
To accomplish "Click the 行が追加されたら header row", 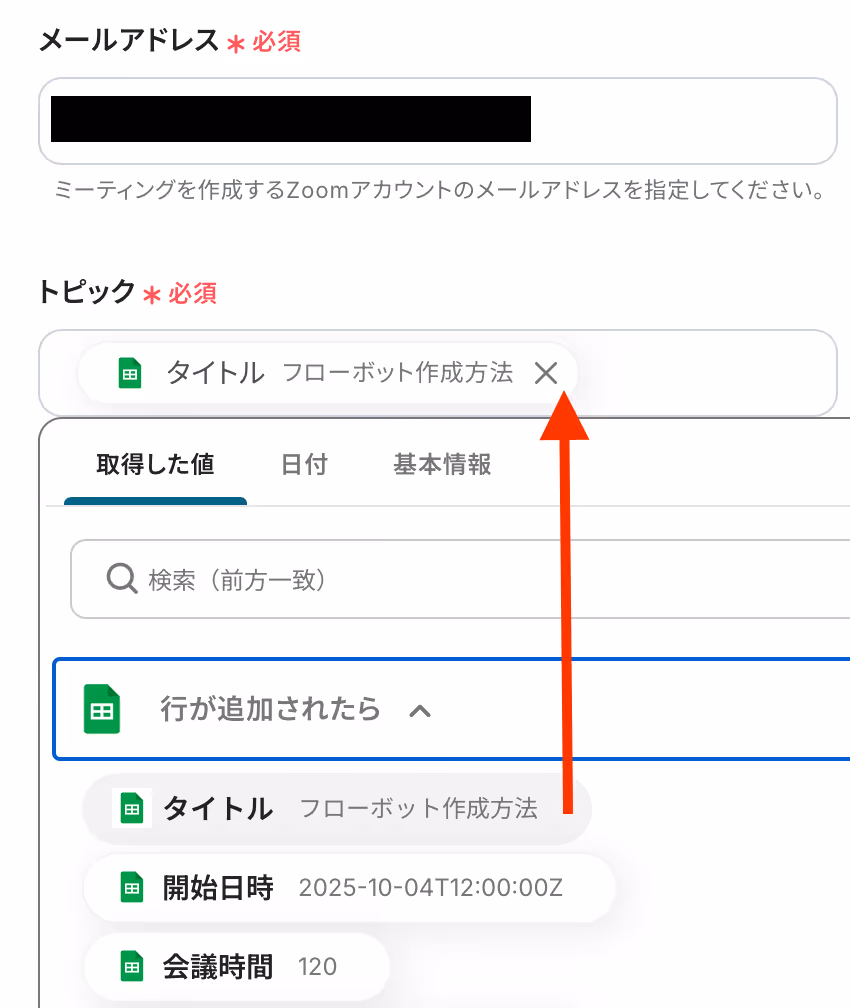I will [451, 709].
